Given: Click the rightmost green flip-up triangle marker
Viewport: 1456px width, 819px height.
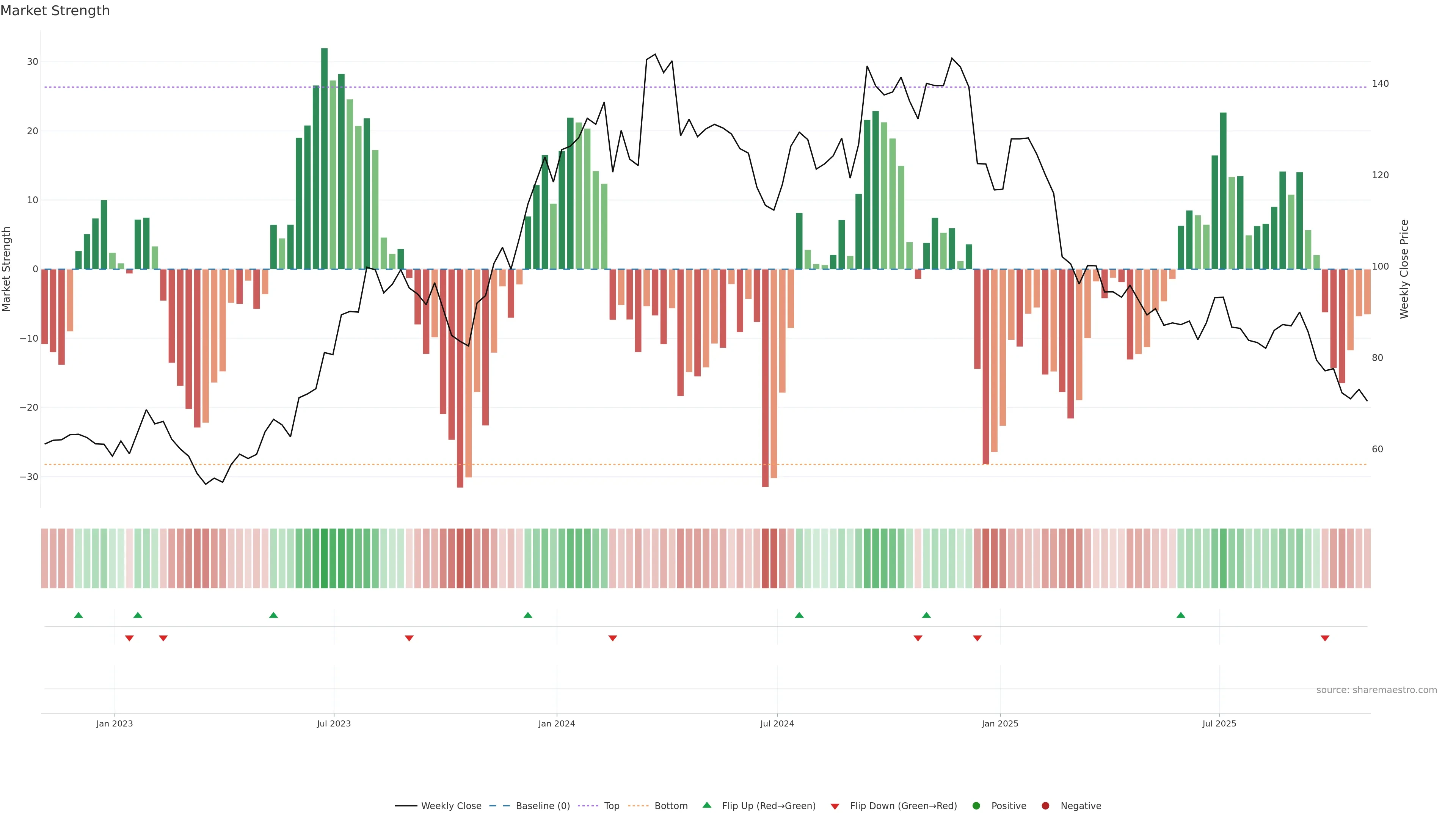Looking at the screenshot, I should [1181, 615].
